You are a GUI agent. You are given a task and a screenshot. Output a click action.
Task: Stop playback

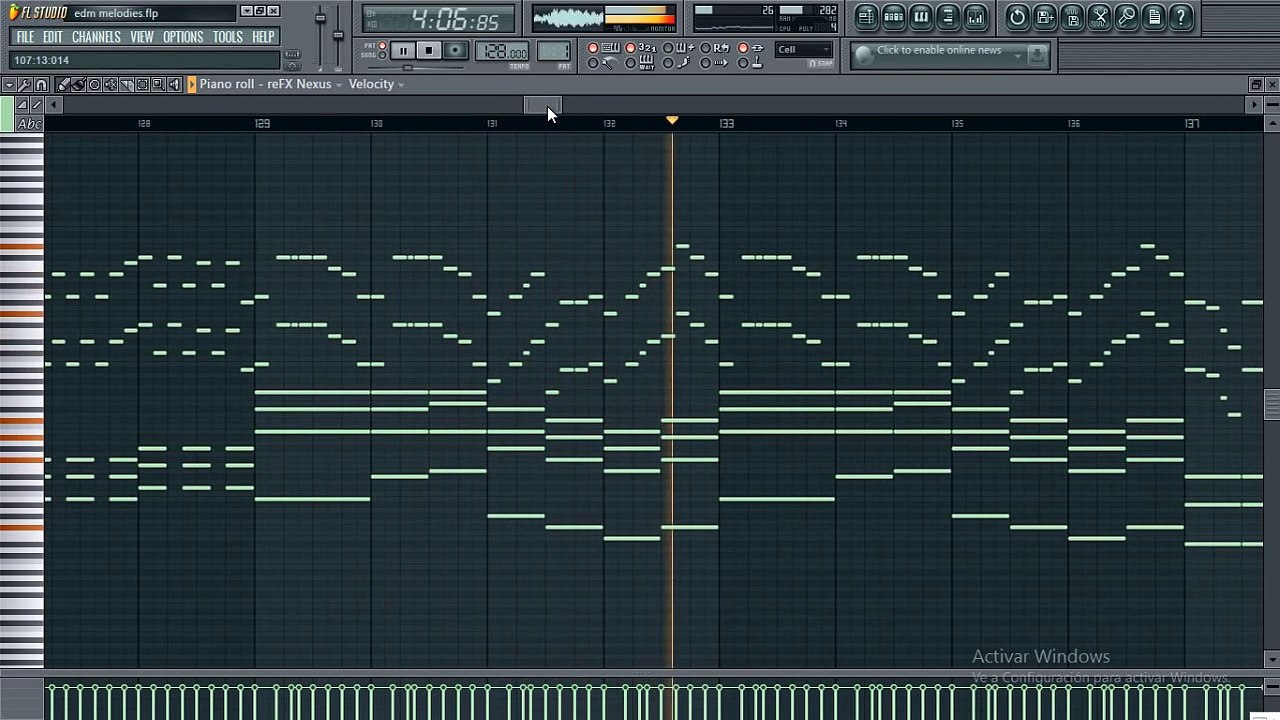coord(429,51)
